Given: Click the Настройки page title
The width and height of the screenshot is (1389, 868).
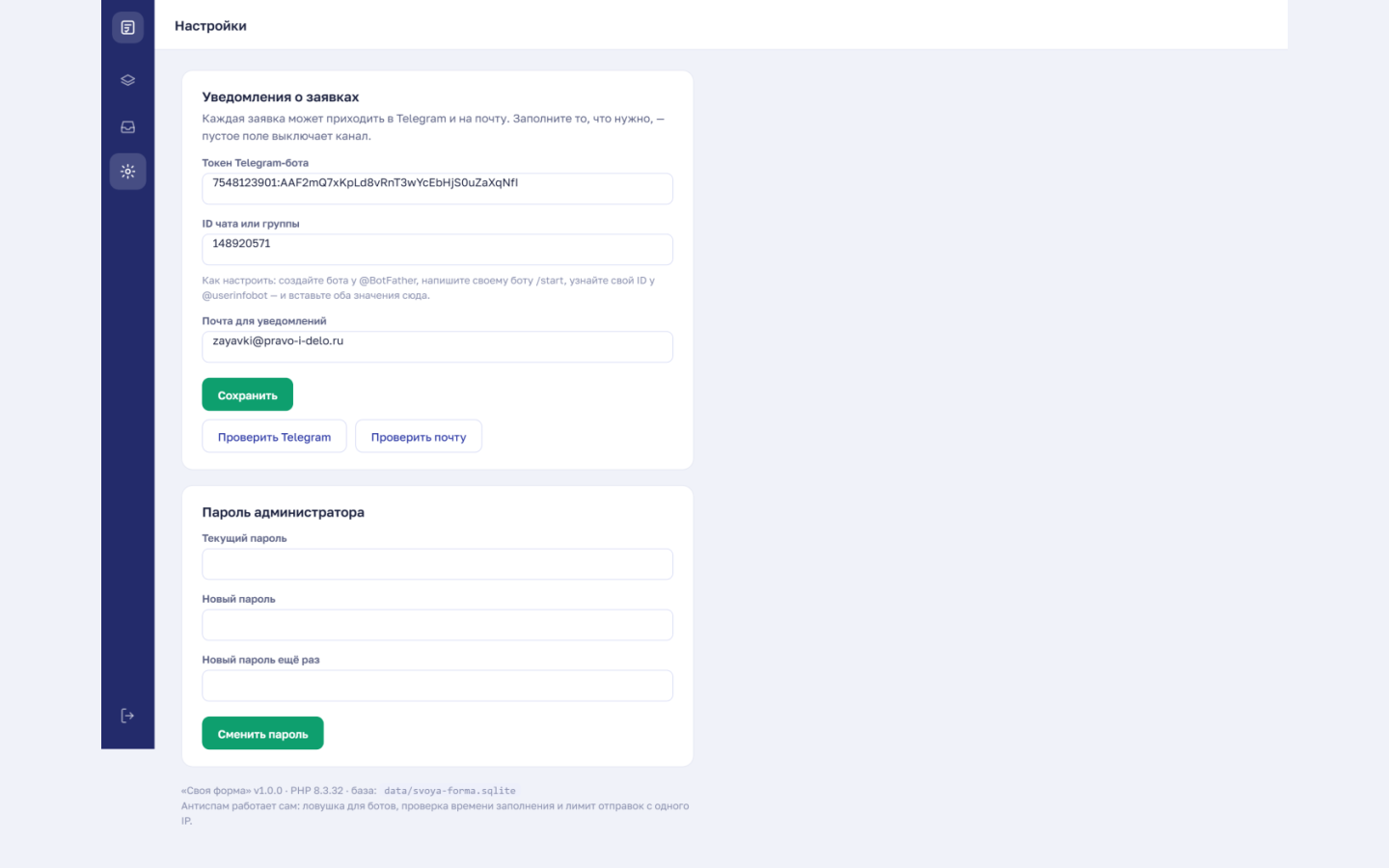Looking at the screenshot, I should [210, 26].
